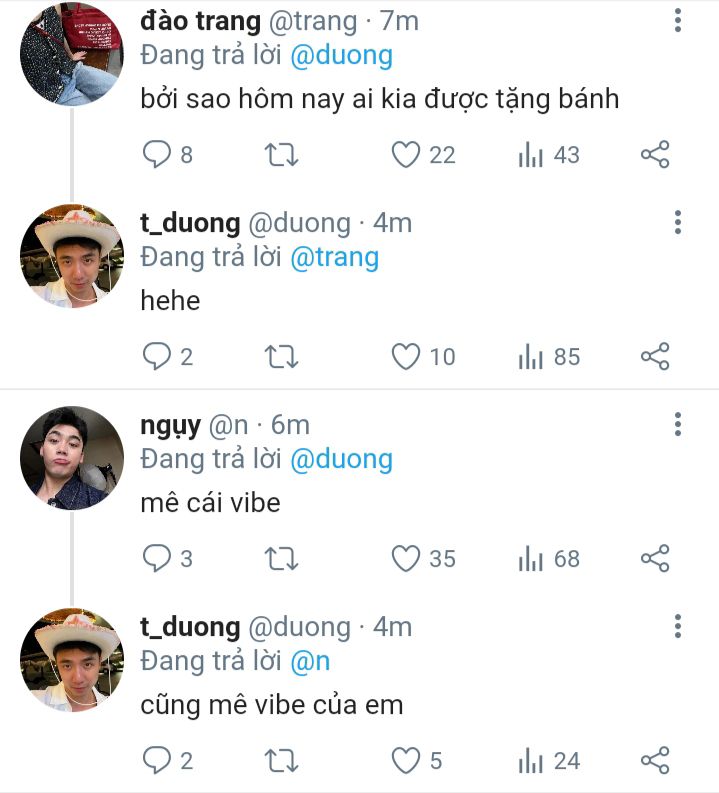The image size is (719, 793).
Task: Like đào trang's tweet with 22 likes
Action: tap(405, 155)
